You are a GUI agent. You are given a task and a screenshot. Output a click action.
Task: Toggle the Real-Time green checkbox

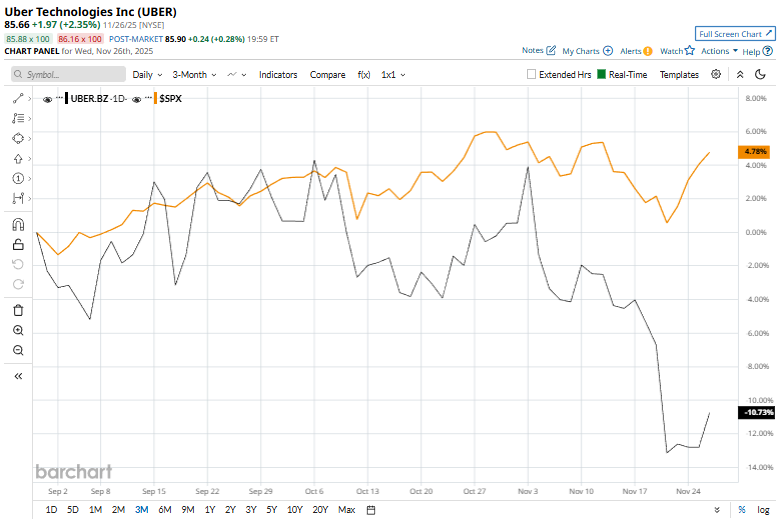pos(602,74)
